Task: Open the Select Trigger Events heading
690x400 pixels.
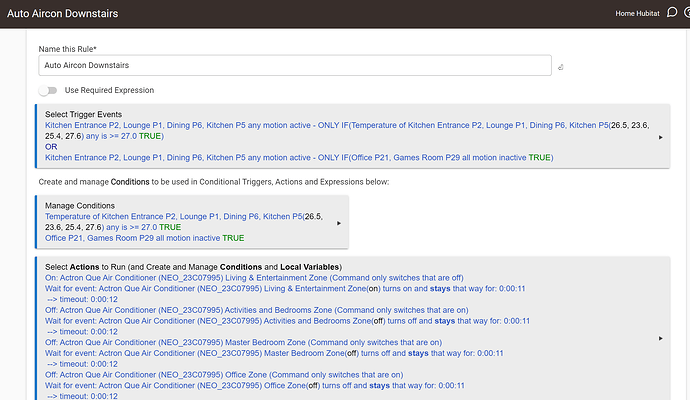Action: coord(84,114)
